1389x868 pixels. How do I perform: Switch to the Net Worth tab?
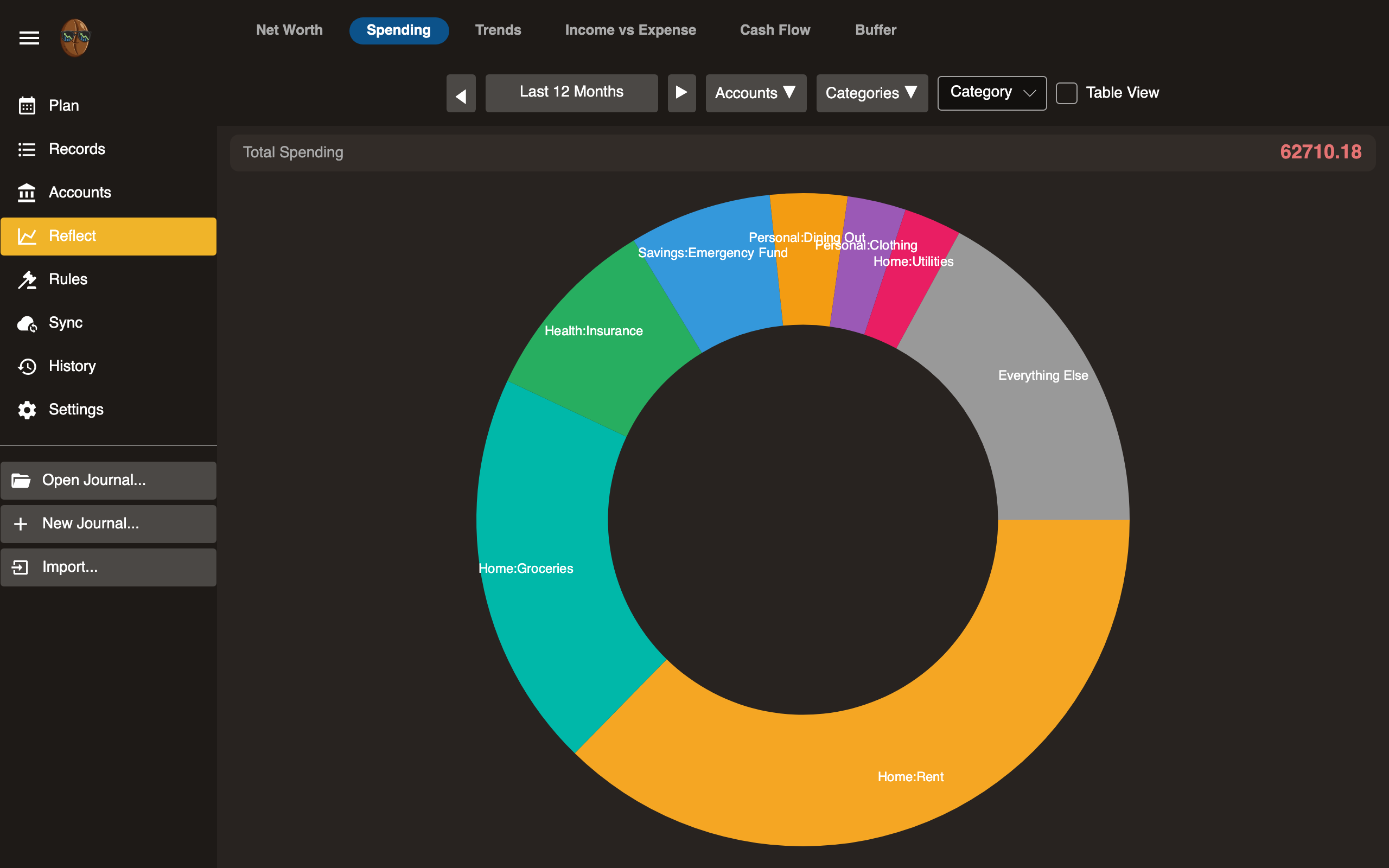pos(289,30)
